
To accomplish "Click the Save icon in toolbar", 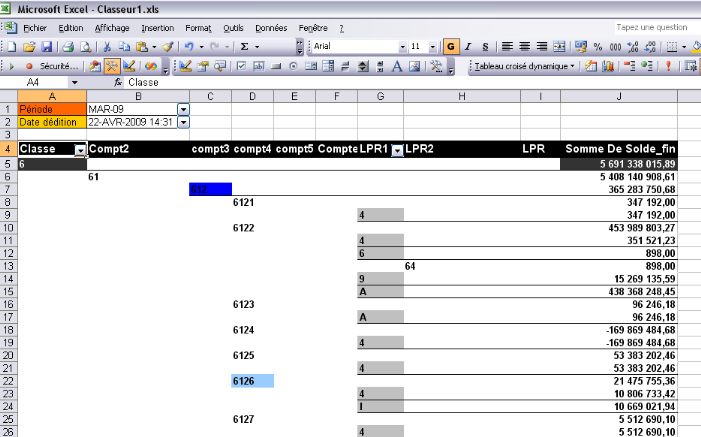I will click(x=47, y=47).
